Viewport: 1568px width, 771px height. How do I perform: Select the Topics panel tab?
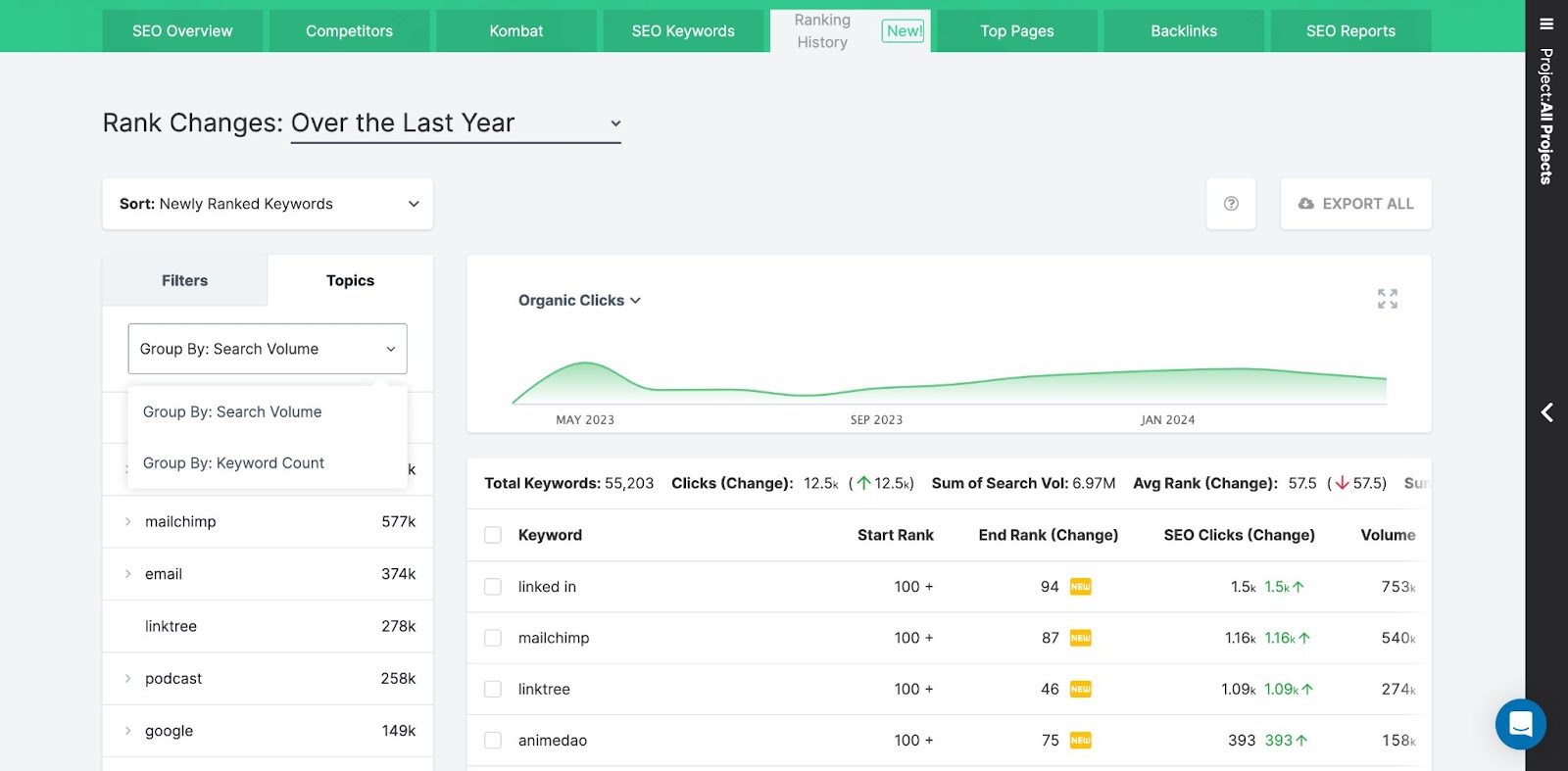click(350, 280)
